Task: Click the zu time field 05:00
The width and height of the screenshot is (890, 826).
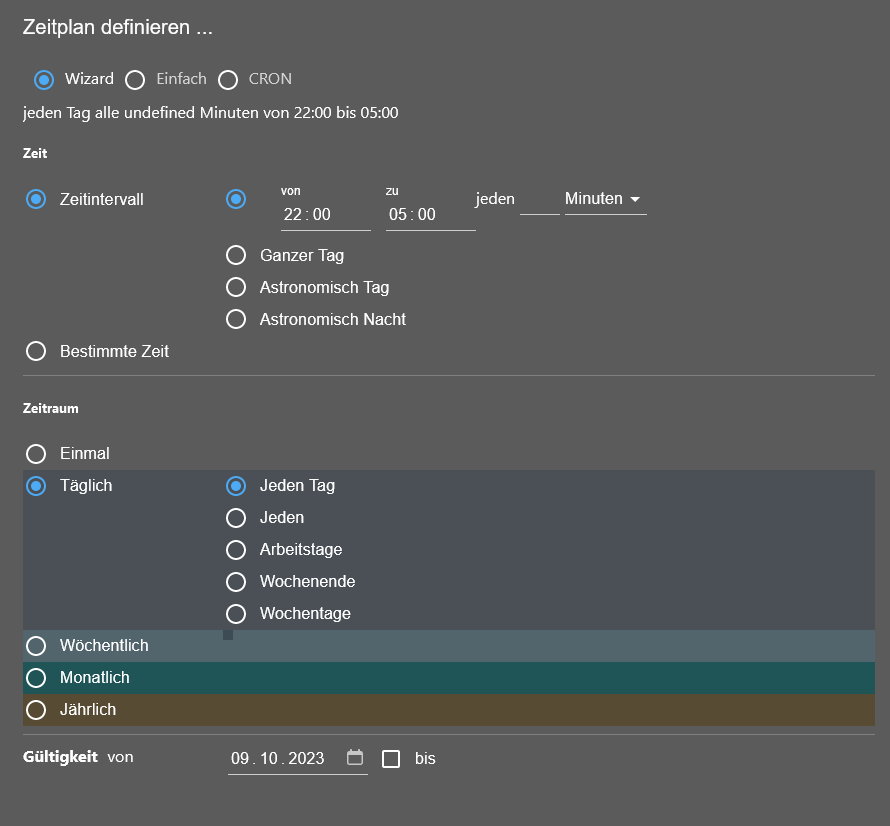Action: pyautogui.click(x=431, y=215)
